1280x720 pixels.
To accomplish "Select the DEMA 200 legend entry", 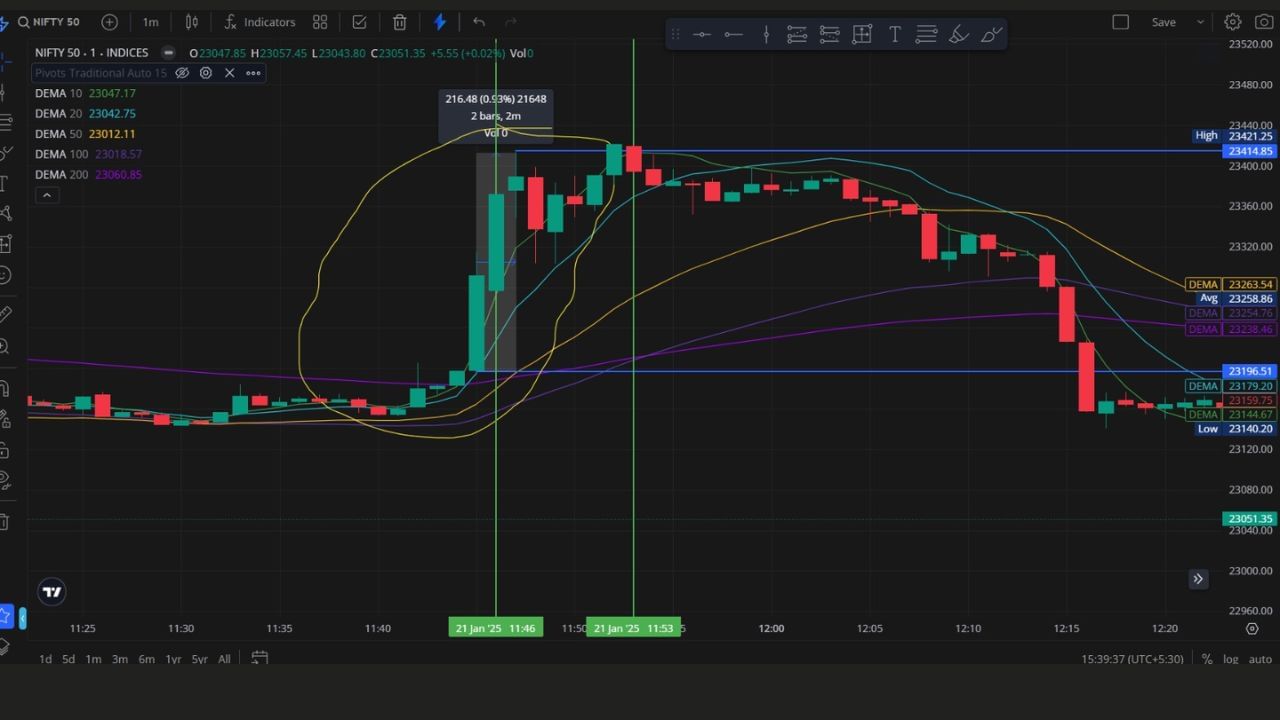I will point(88,175).
